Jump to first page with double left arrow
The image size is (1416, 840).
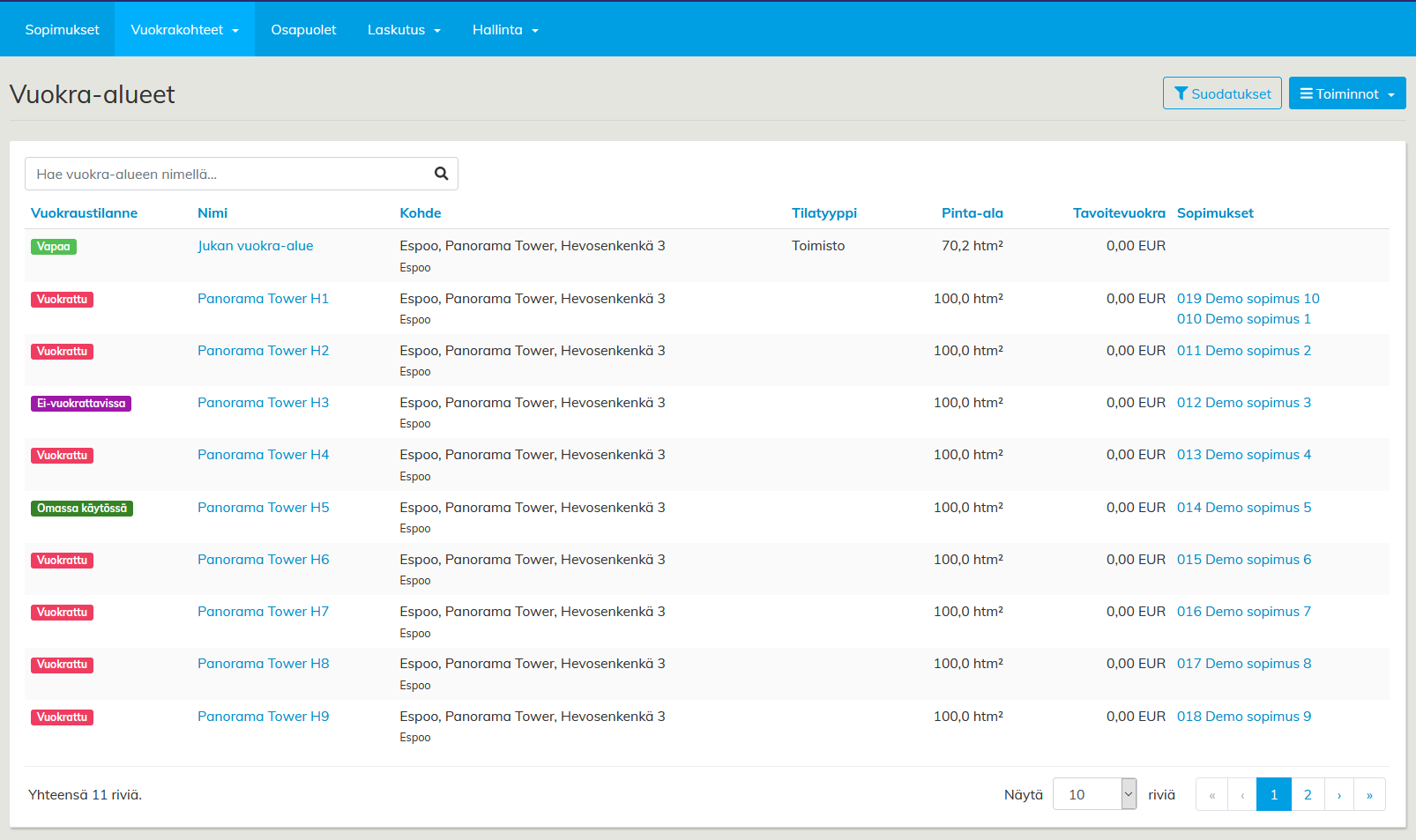click(x=1211, y=794)
